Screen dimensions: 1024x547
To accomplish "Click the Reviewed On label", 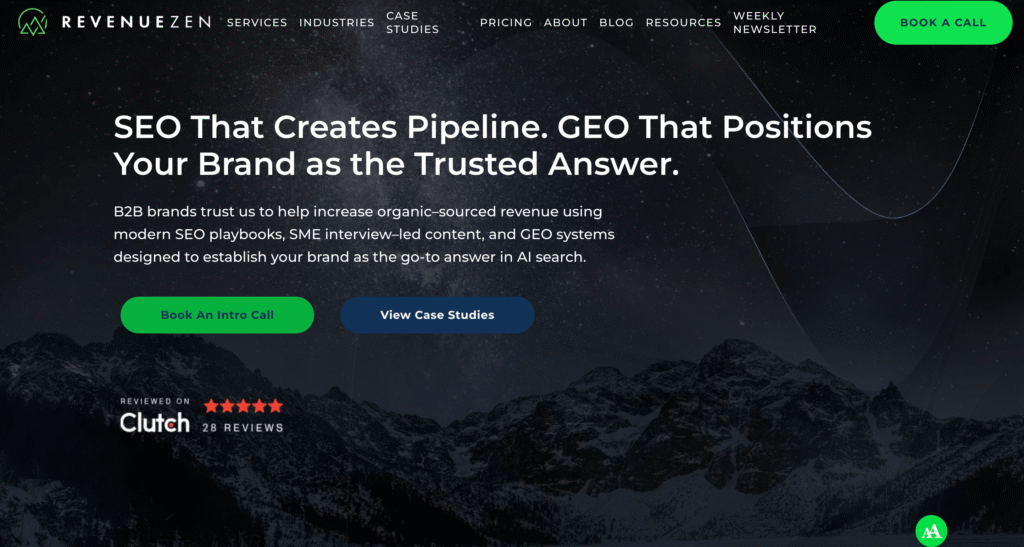I will (155, 401).
